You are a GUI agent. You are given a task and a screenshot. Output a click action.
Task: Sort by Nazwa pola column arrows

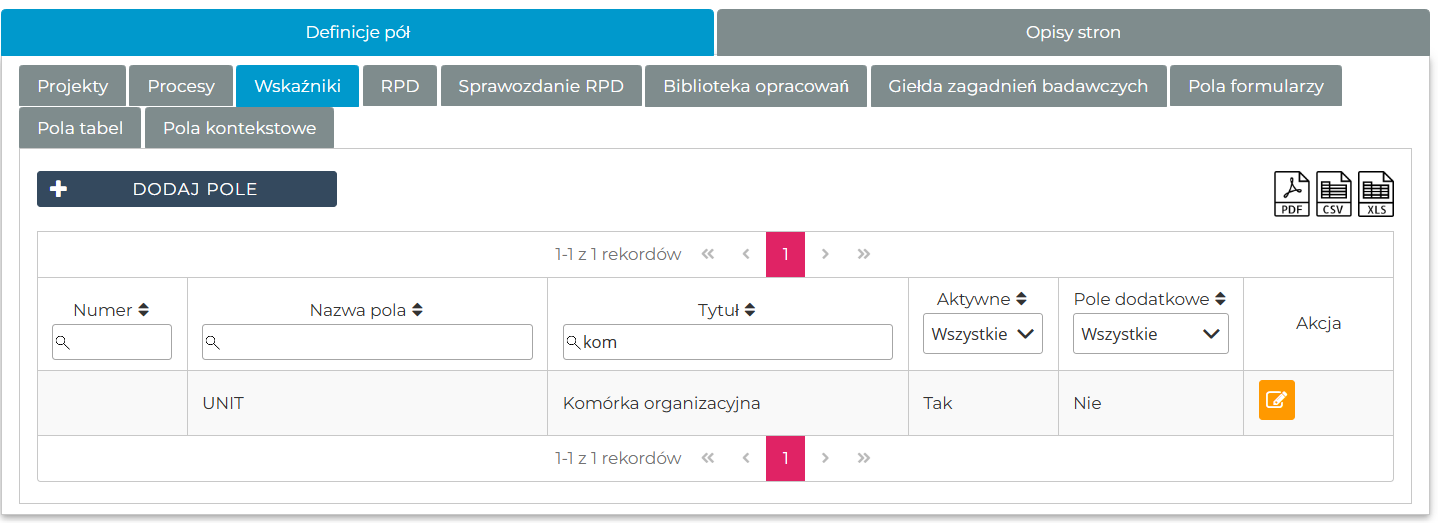[x=417, y=311]
